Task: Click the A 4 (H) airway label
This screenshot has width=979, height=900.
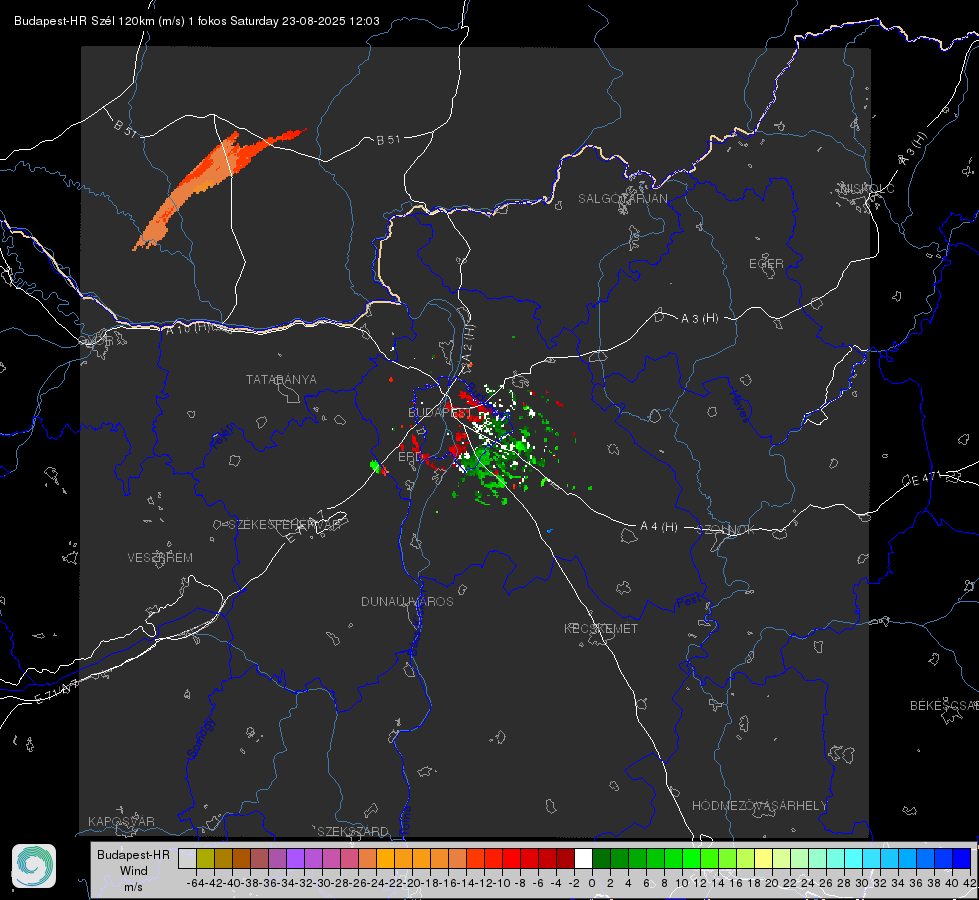Action: (659, 527)
